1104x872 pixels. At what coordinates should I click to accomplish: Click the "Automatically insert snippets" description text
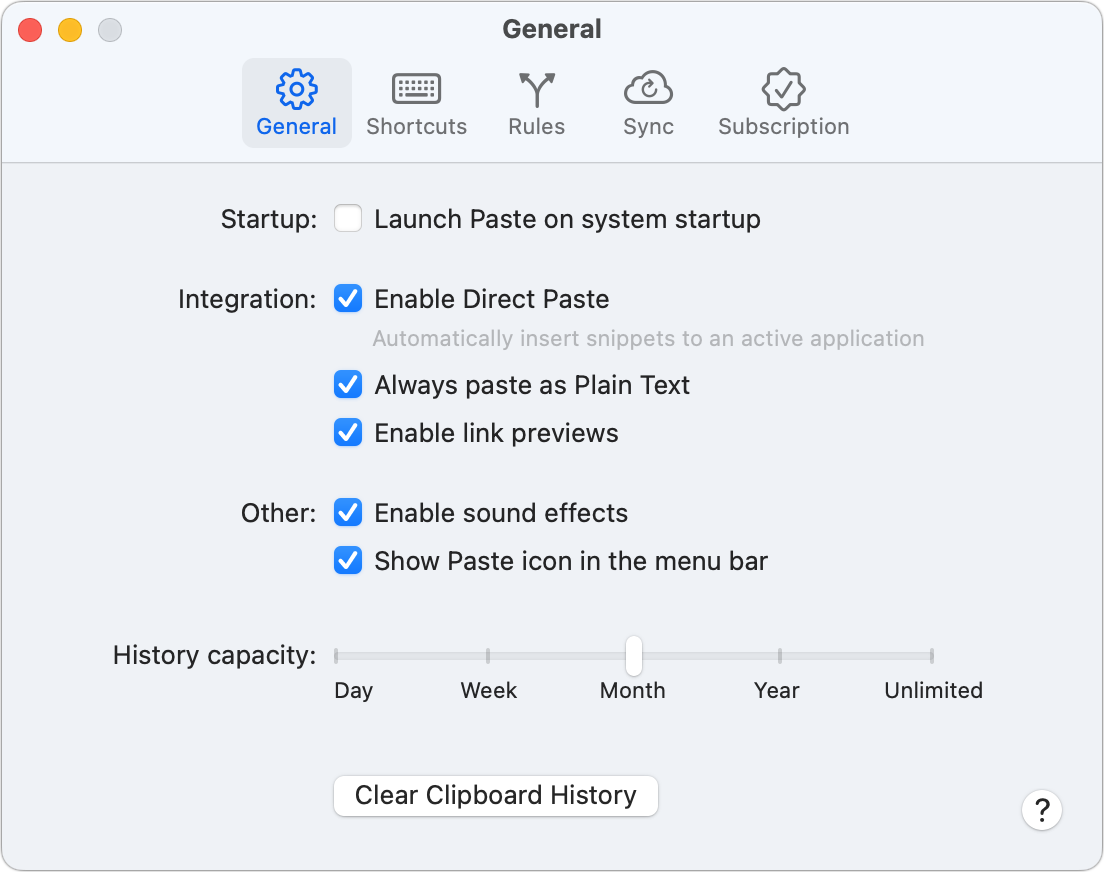648,339
